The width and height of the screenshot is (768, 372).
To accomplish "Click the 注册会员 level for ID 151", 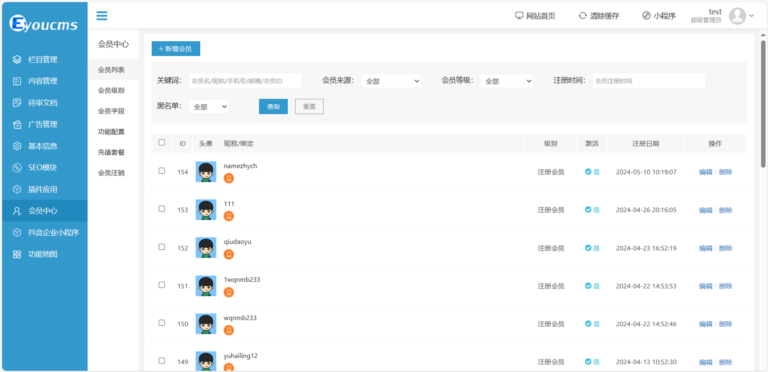I will tap(551, 286).
